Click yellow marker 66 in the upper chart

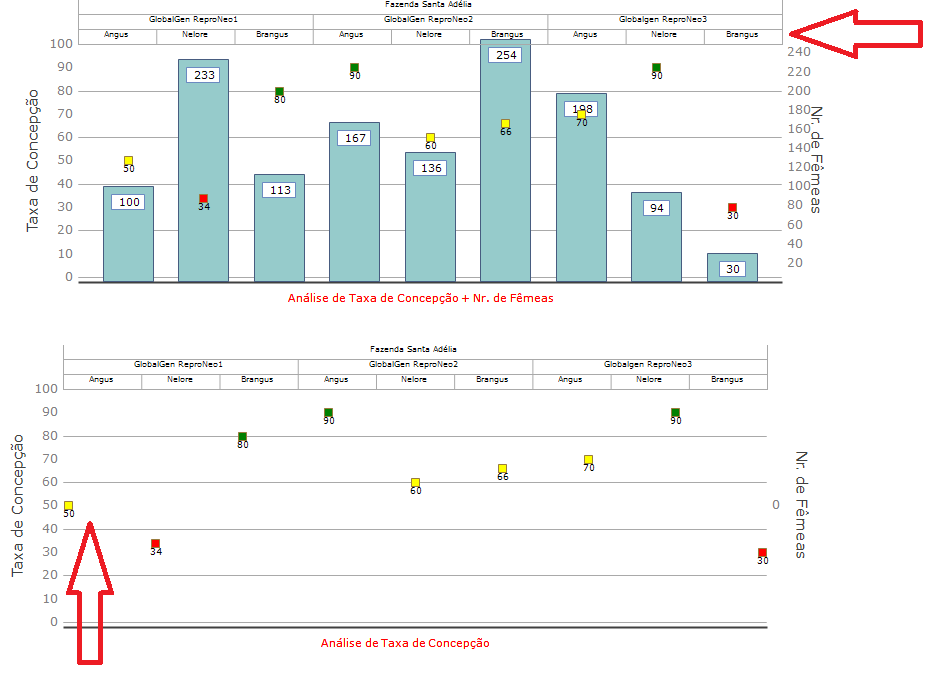click(x=506, y=123)
